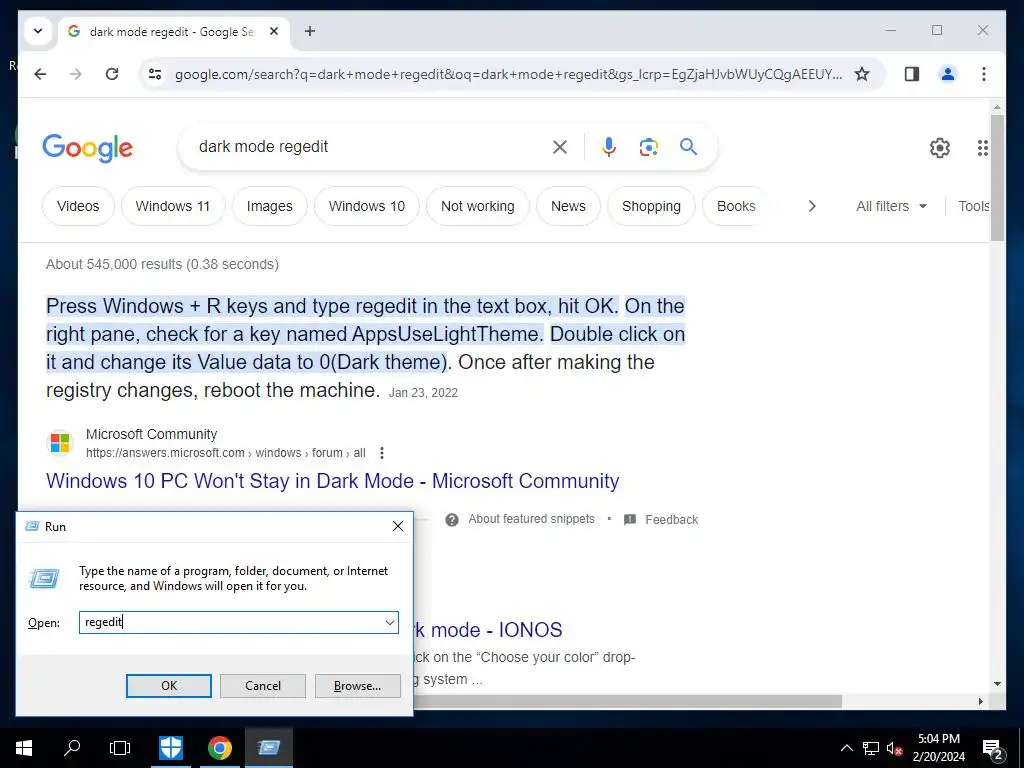Click the address bar URL
The width and height of the screenshot is (1024, 768).
pos(508,74)
